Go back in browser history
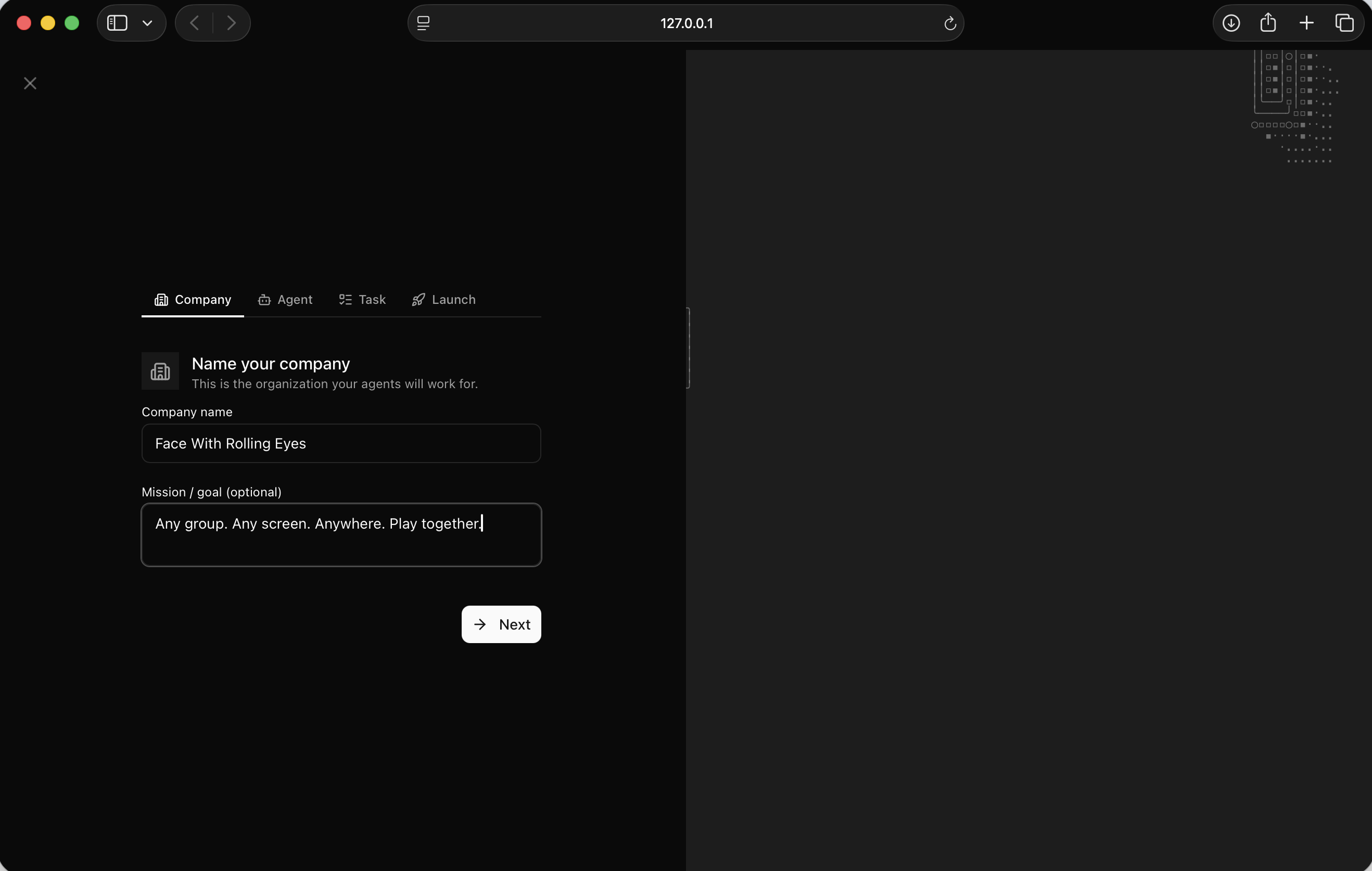Image resolution: width=1372 pixels, height=871 pixels. [194, 23]
